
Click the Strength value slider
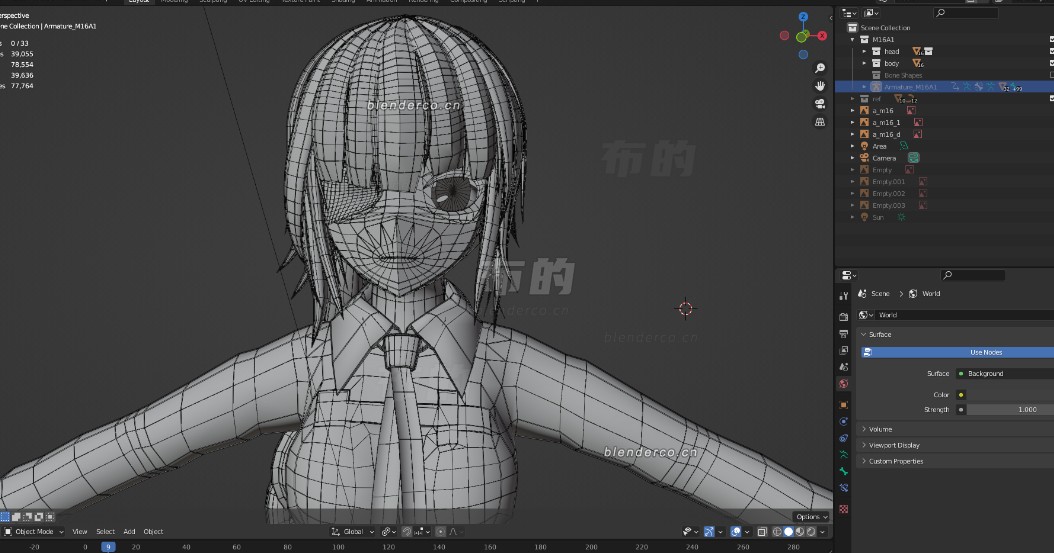pos(1010,409)
